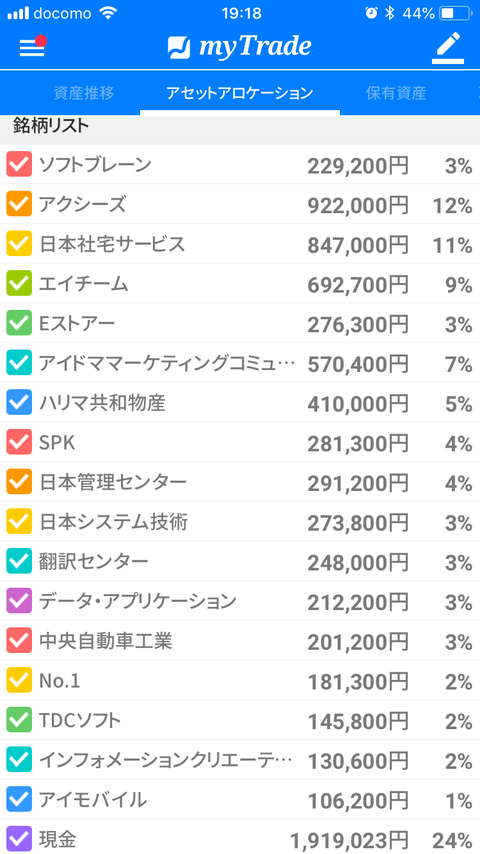Uncheck the ソフトブレーン checkbox
The image size is (480, 854).
19,164
